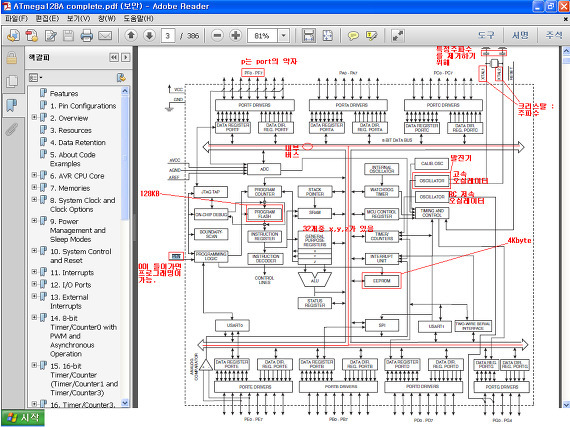Go to previous page arrow
Screen dimensions: 570x427
click(x=131, y=35)
